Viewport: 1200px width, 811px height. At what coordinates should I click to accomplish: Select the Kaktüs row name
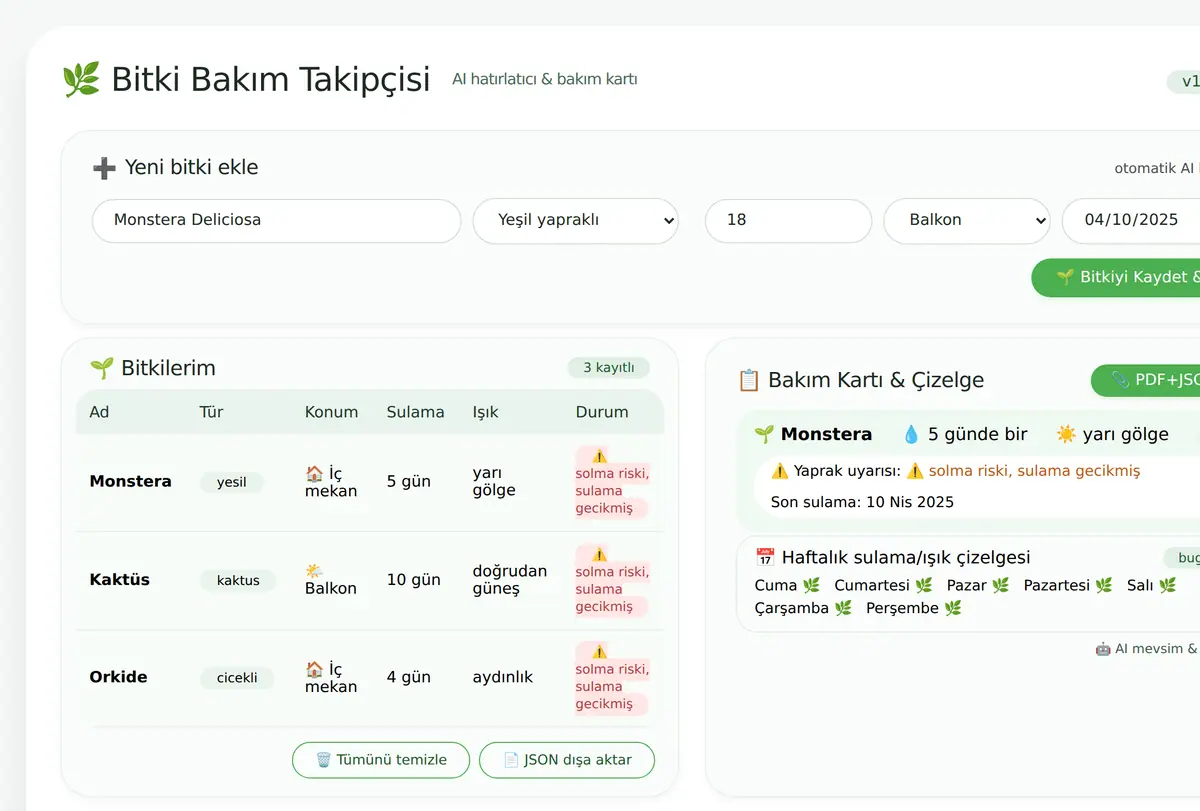[x=119, y=579]
